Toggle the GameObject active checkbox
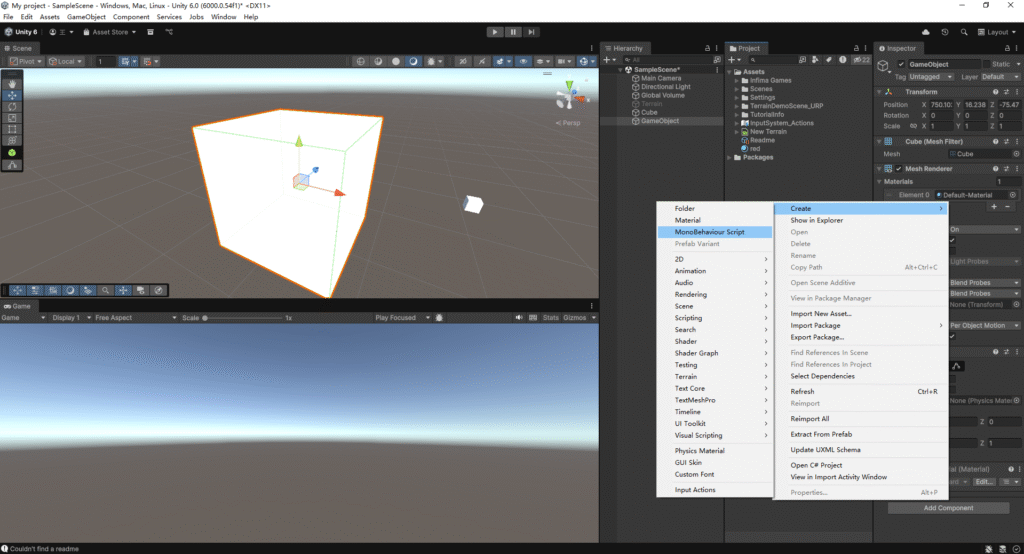 coord(901,64)
